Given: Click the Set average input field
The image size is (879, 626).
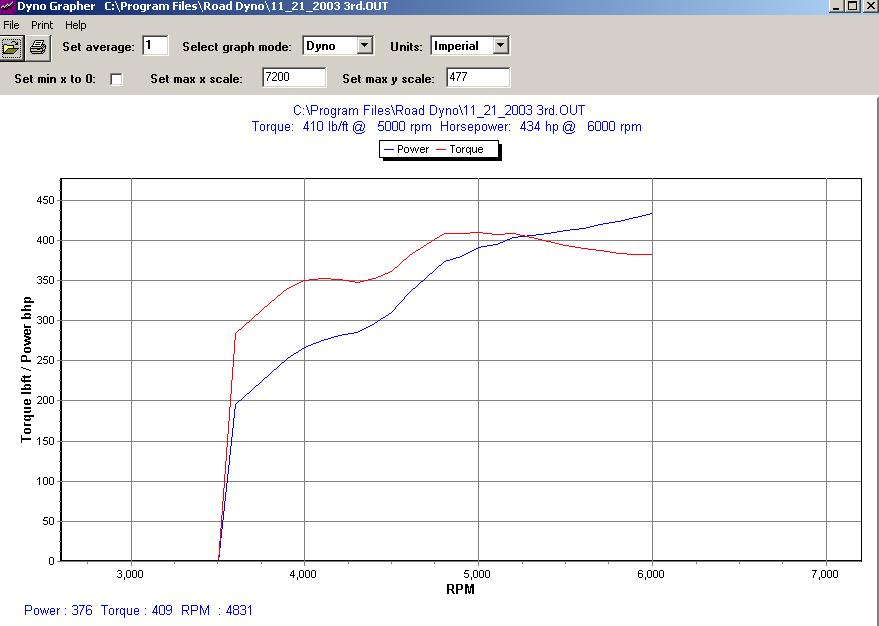Looking at the screenshot, I should 155,46.
